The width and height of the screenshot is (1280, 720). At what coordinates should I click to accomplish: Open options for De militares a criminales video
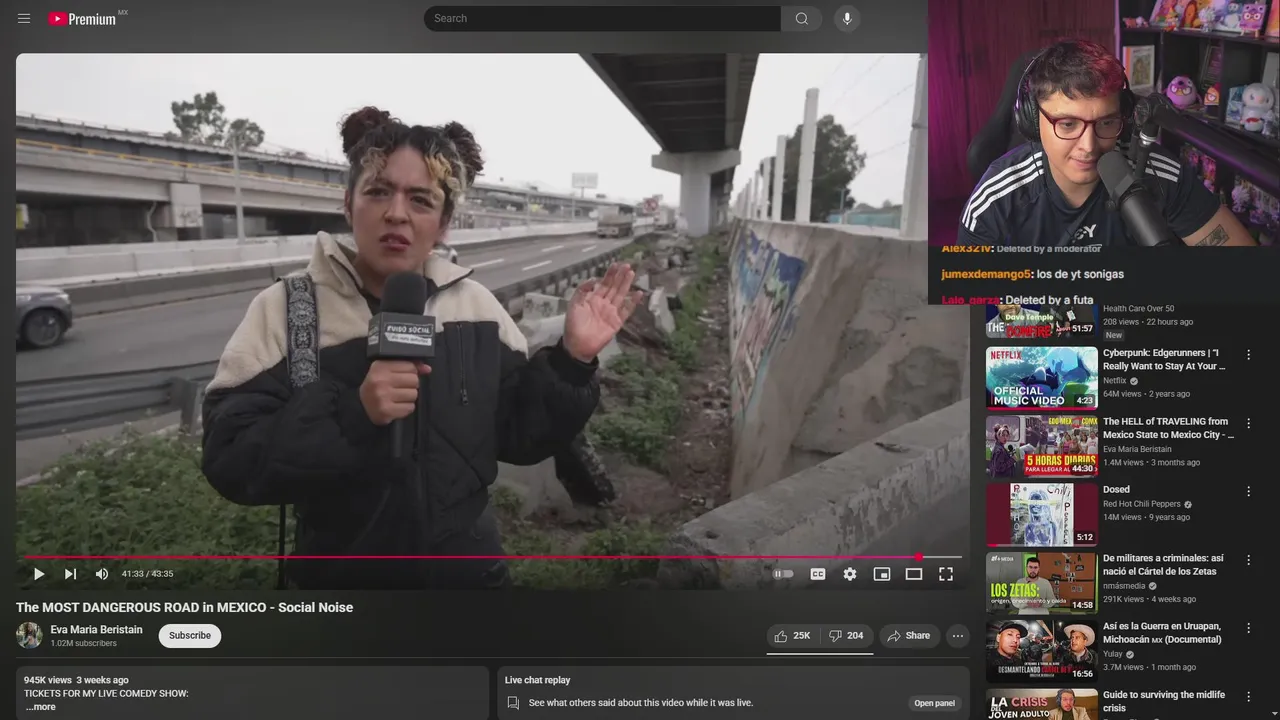coord(1248,560)
